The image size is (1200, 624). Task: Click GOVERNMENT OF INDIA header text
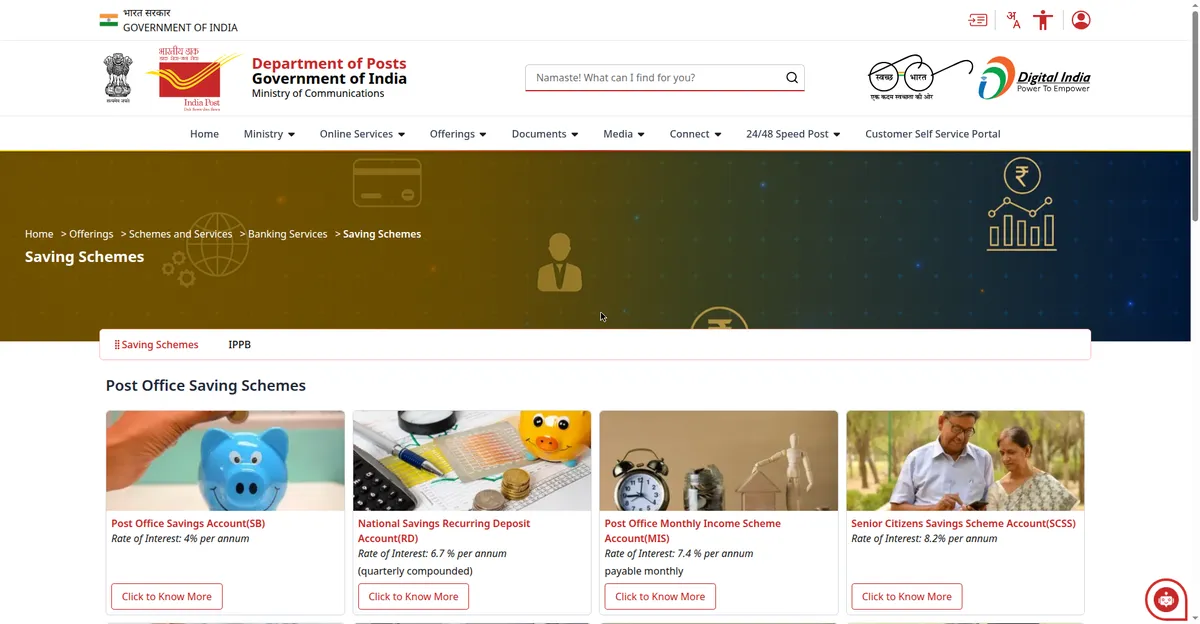[x=180, y=28]
